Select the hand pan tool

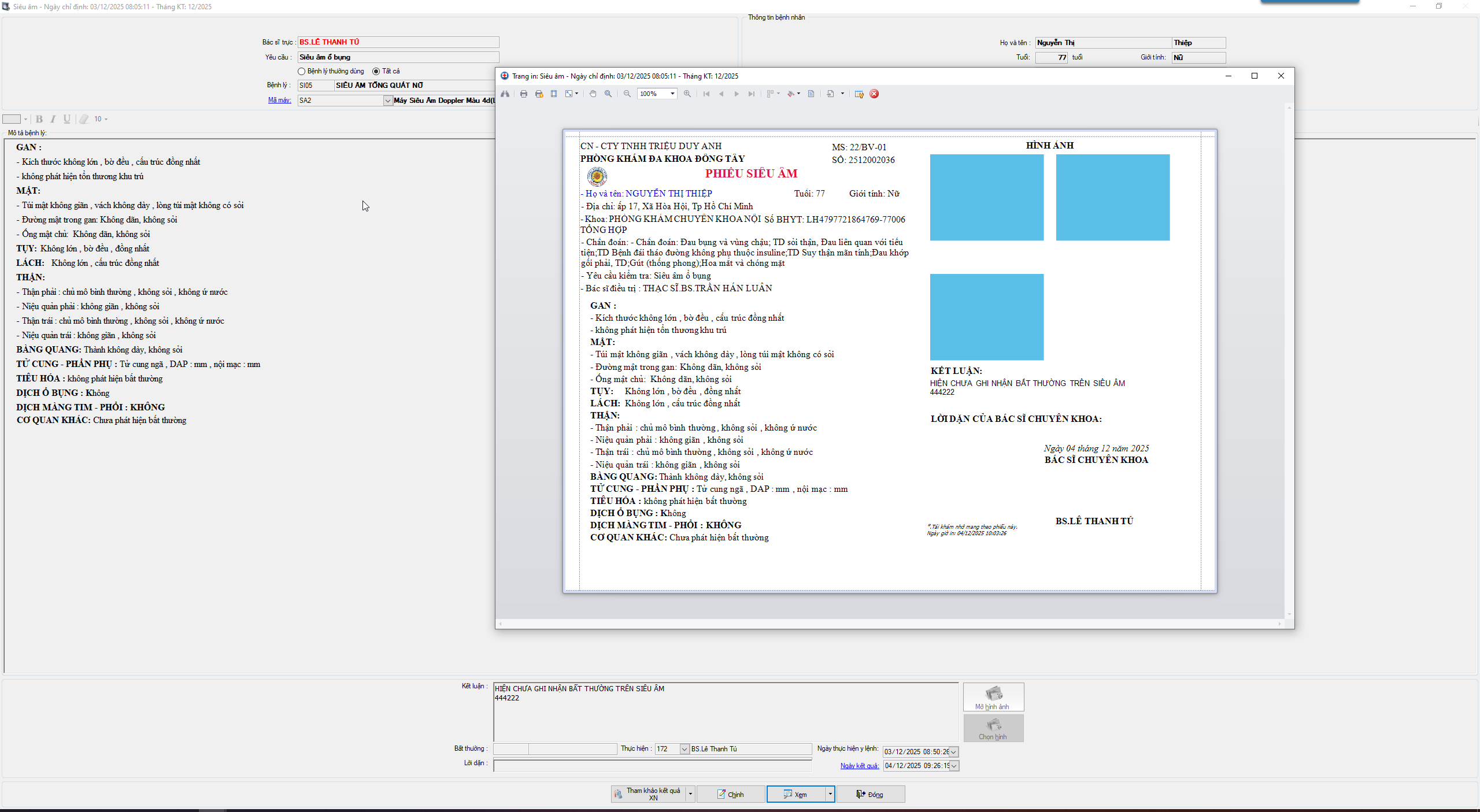[x=593, y=94]
